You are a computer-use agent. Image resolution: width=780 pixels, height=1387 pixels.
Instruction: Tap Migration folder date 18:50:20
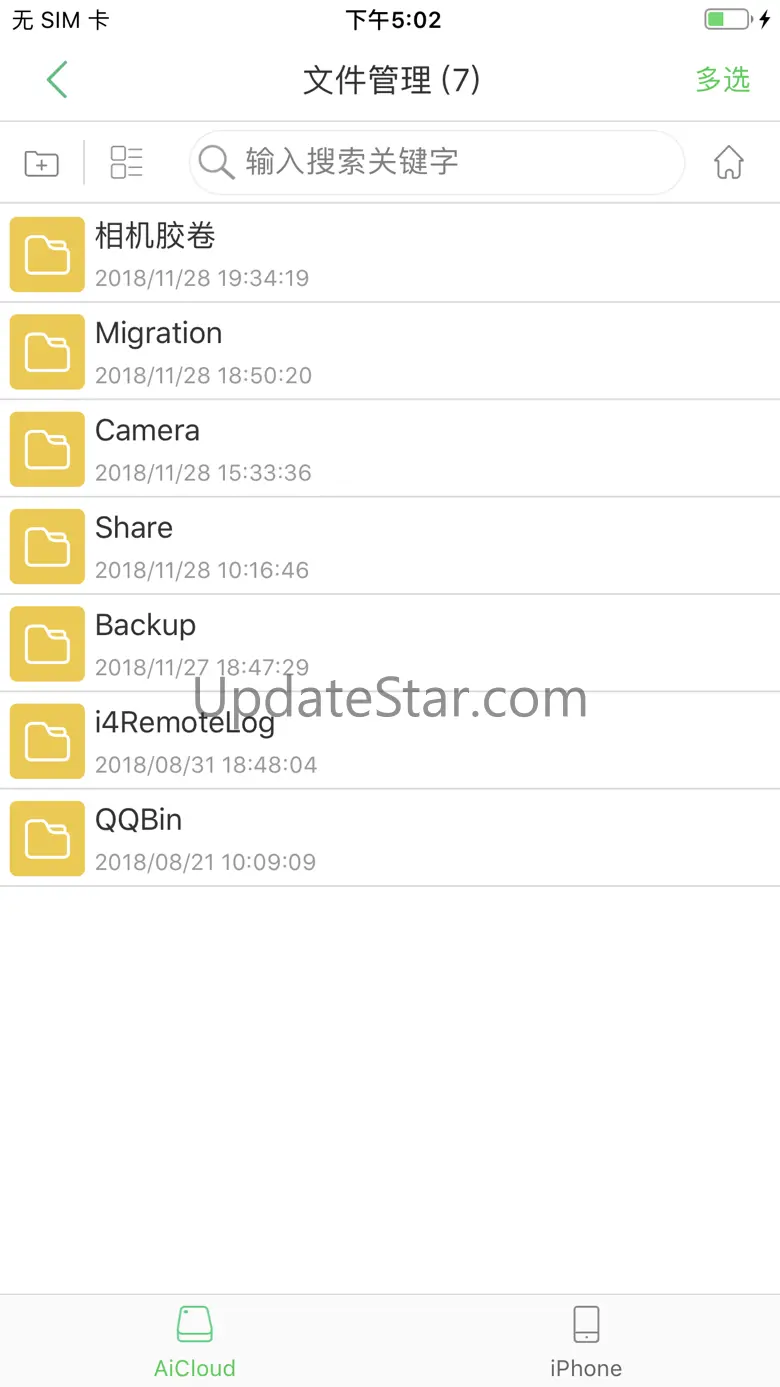pos(203,376)
